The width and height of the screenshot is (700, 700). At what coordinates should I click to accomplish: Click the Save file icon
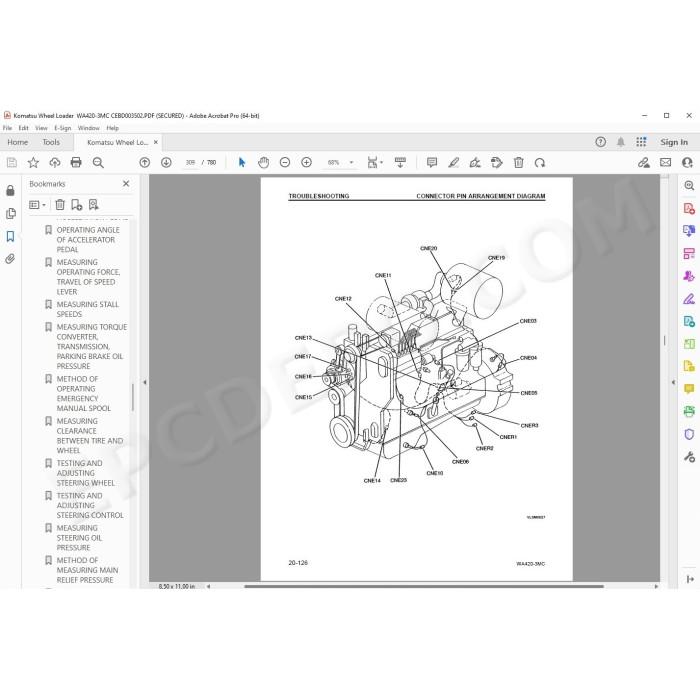[12, 162]
